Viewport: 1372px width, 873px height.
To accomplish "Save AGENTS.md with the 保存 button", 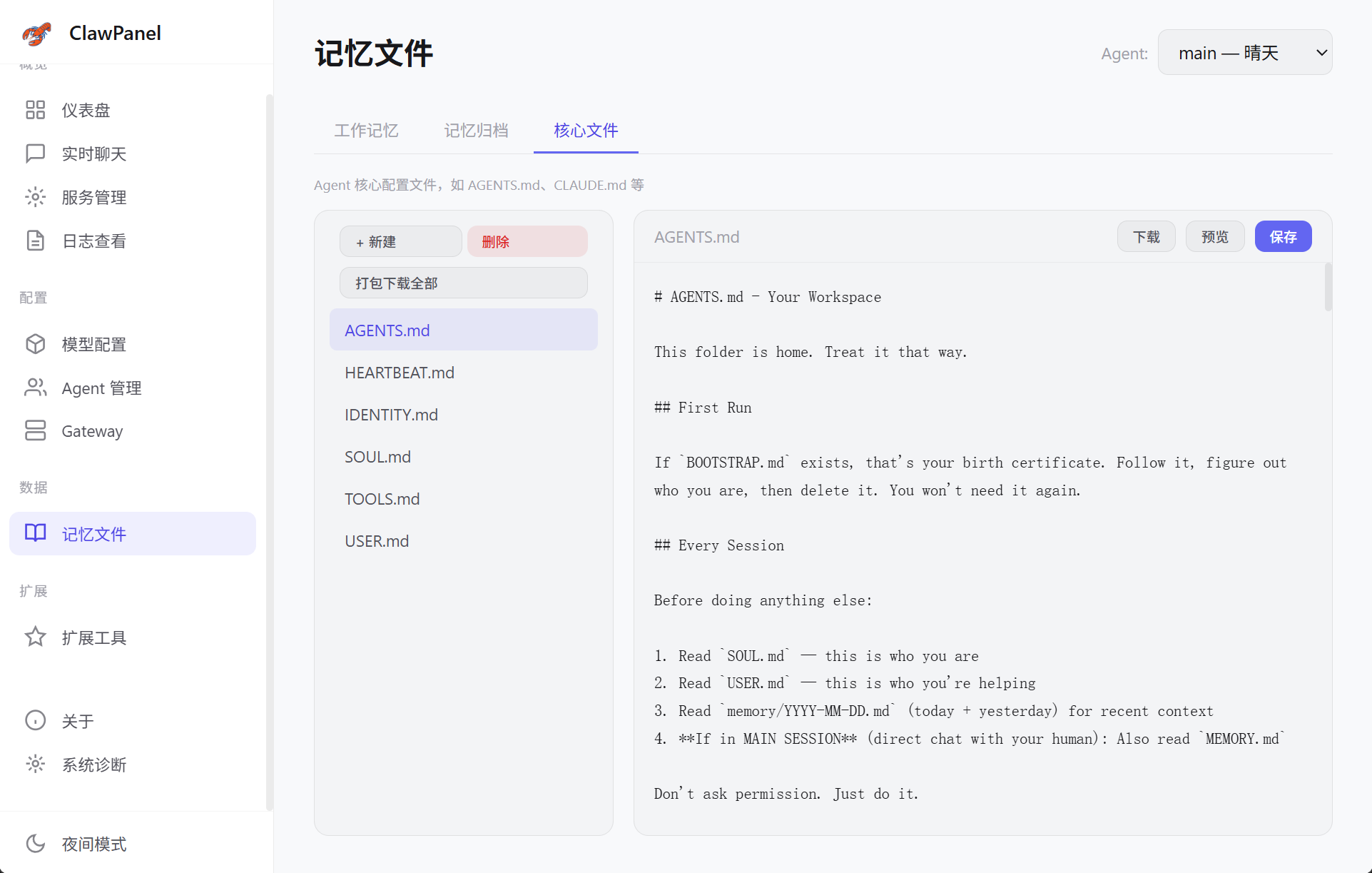I will [x=1283, y=236].
